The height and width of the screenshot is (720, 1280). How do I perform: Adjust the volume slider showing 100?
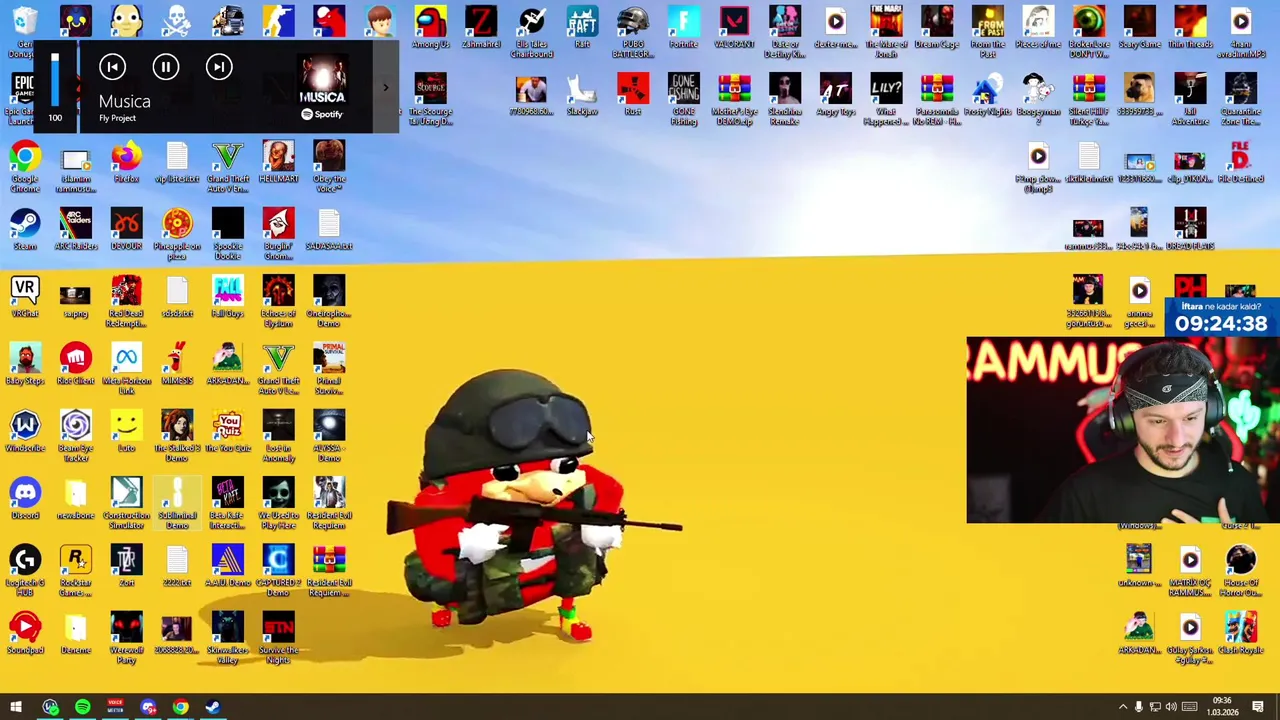[x=55, y=80]
